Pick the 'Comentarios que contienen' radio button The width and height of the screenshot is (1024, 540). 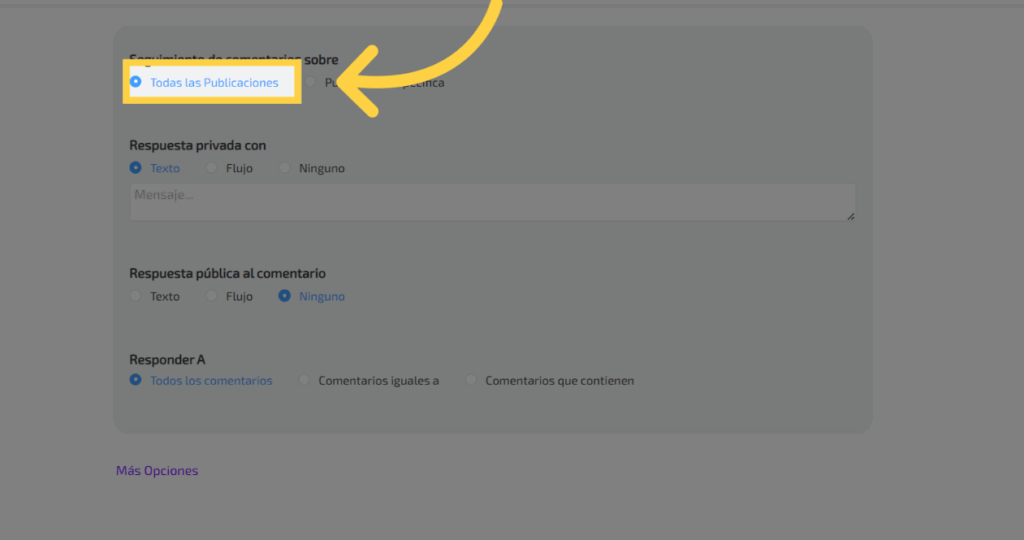(x=471, y=380)
